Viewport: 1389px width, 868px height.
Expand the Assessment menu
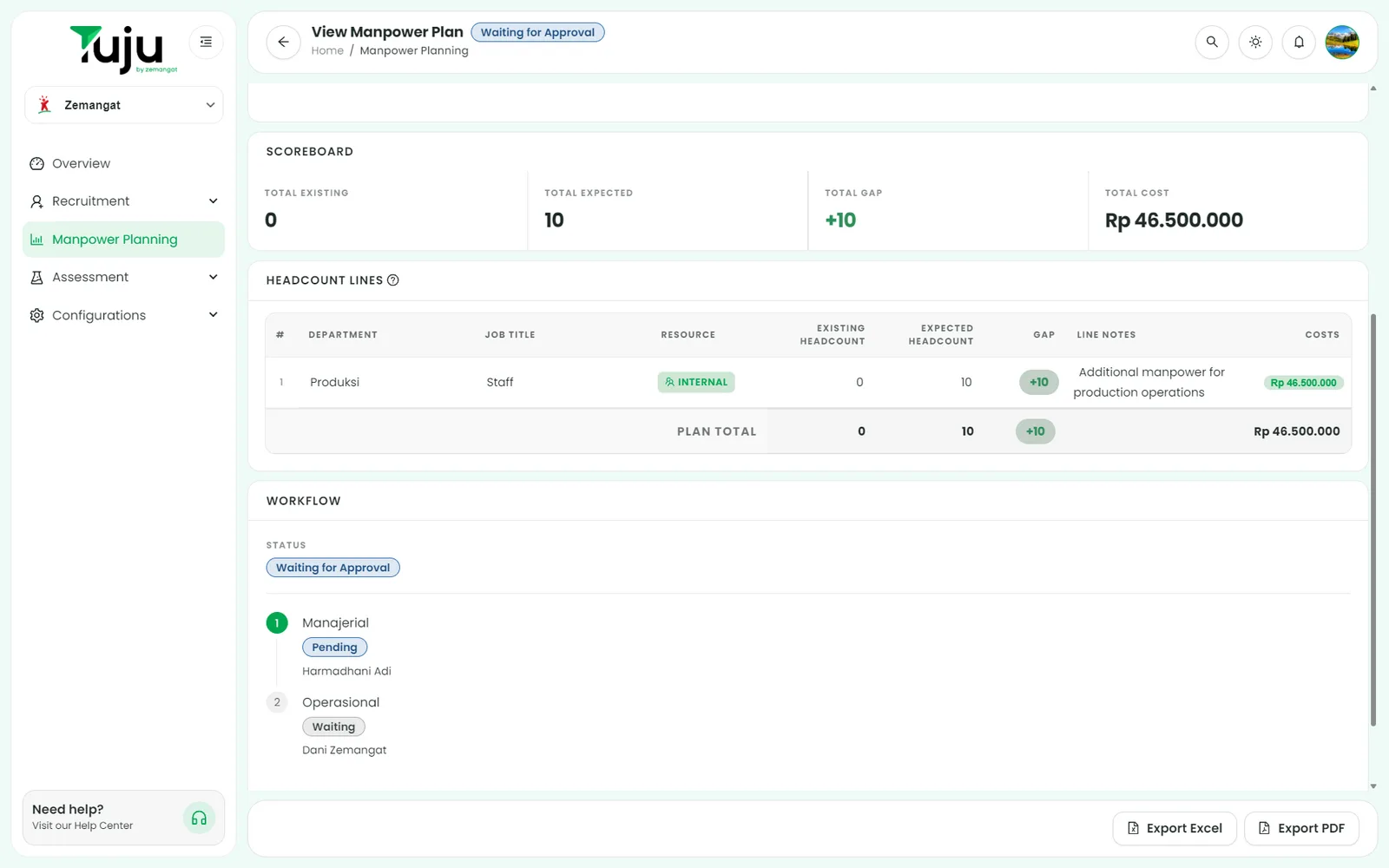(x=124, y=277)
